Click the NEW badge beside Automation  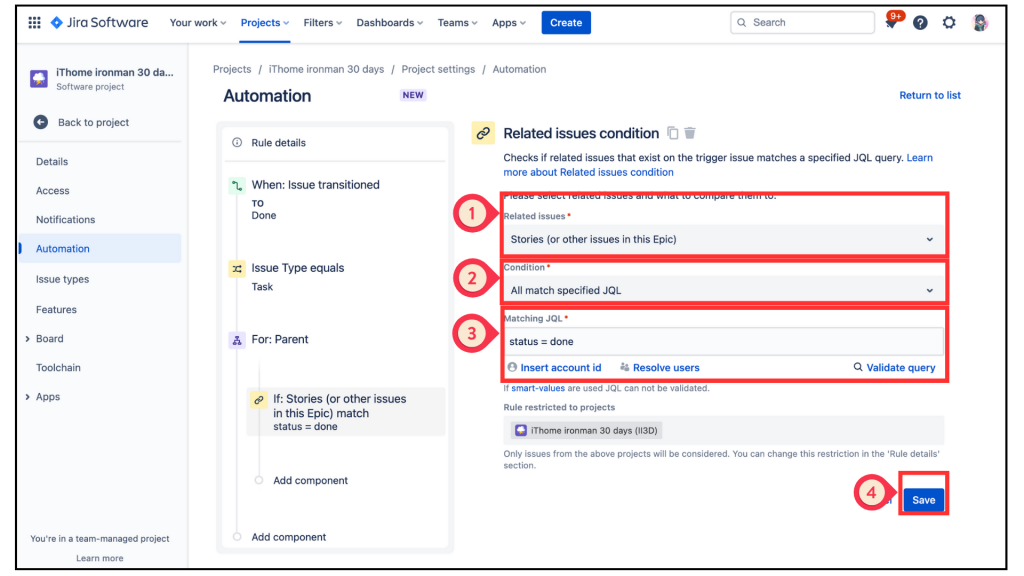413,95
